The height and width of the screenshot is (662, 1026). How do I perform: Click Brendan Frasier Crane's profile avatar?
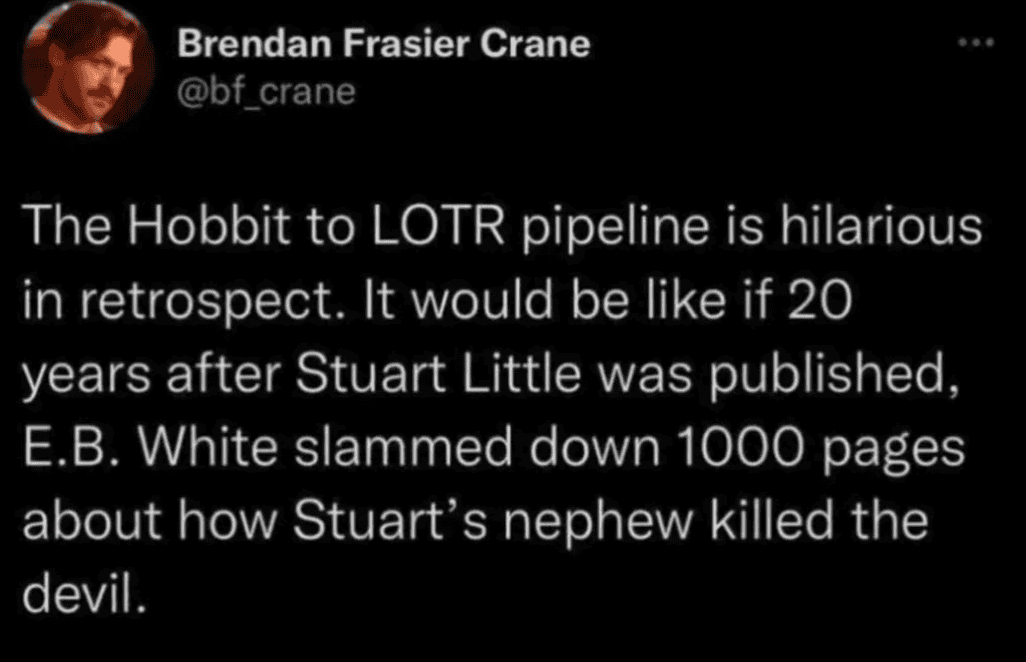(x=89, y=67)
